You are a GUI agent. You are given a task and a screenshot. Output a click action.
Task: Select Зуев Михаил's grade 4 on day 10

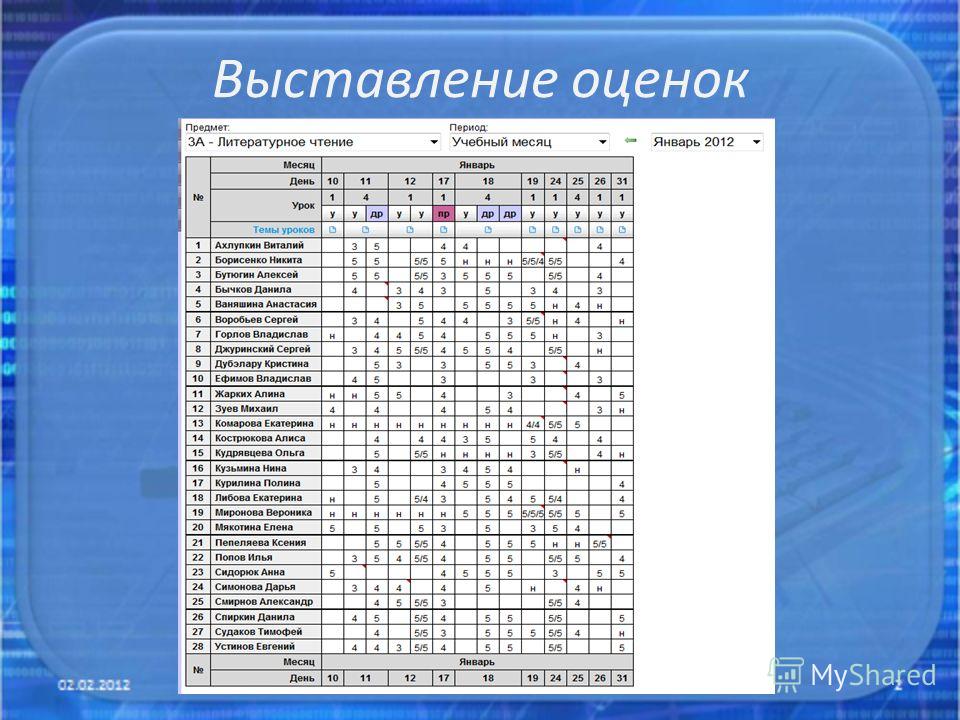332,410
